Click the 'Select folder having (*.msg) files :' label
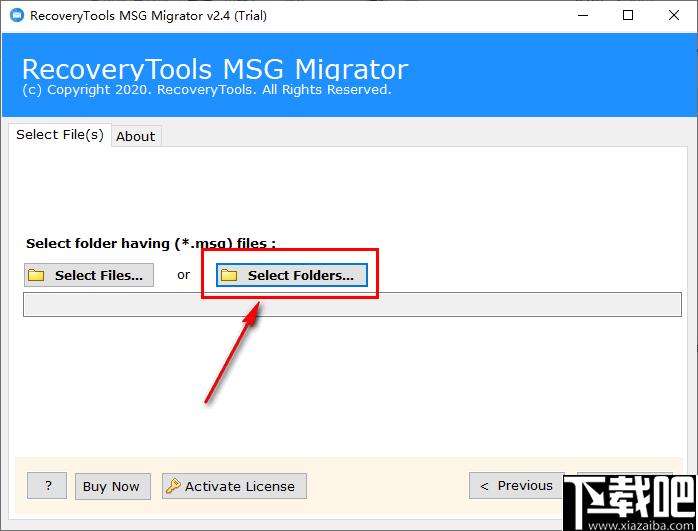Screen dimensions: 698x531 (x=151, y=243)
